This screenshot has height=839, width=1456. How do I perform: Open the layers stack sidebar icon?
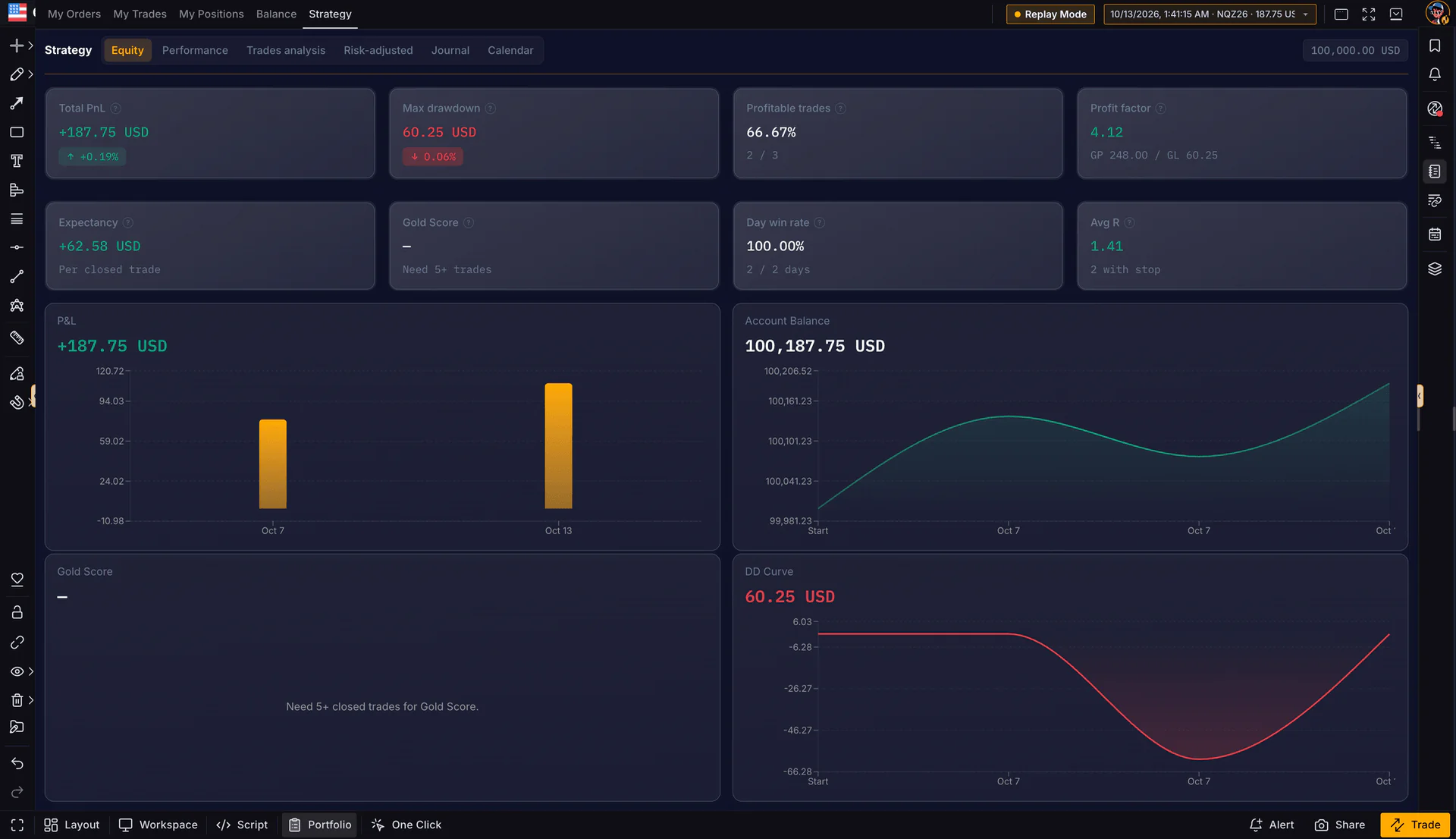pyautogui.click(x=1435, y=269)
